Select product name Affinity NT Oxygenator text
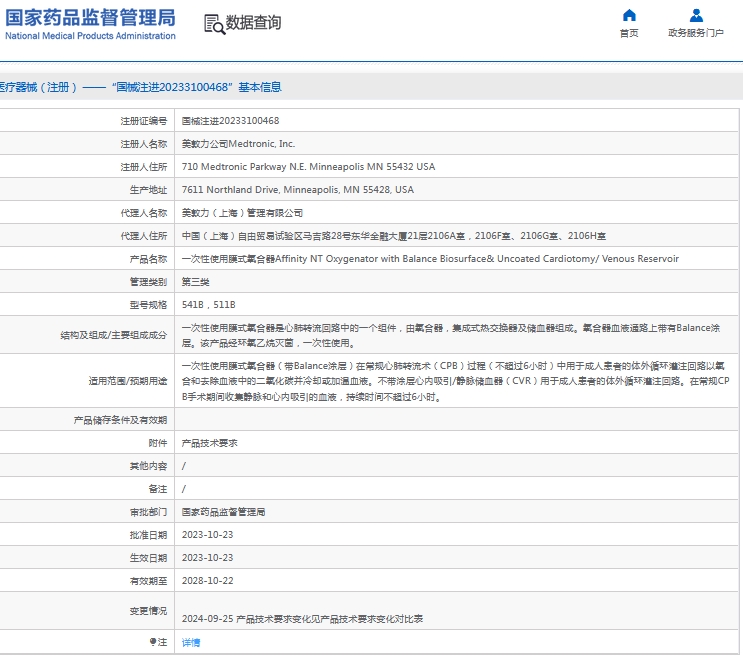This screenshot has height=658, width=743. [430, 259]
